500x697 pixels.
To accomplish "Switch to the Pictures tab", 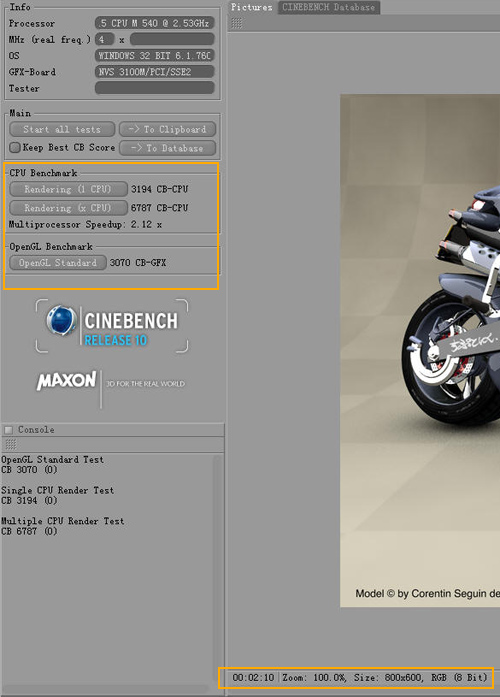I will [x=252, y=7].
